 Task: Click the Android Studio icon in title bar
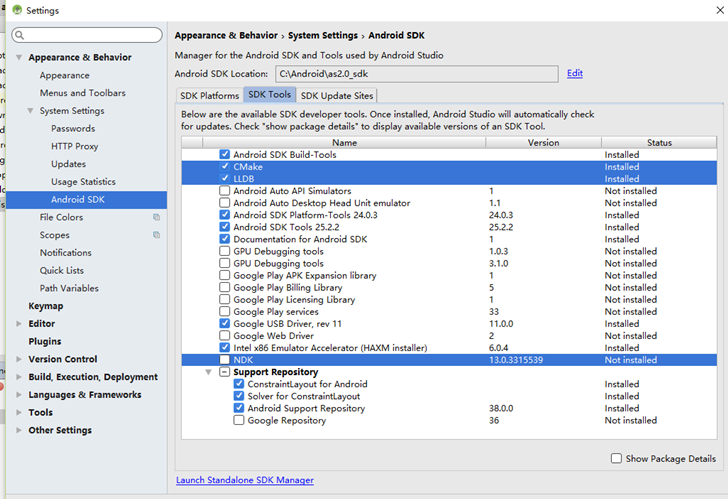coord(17,10)
